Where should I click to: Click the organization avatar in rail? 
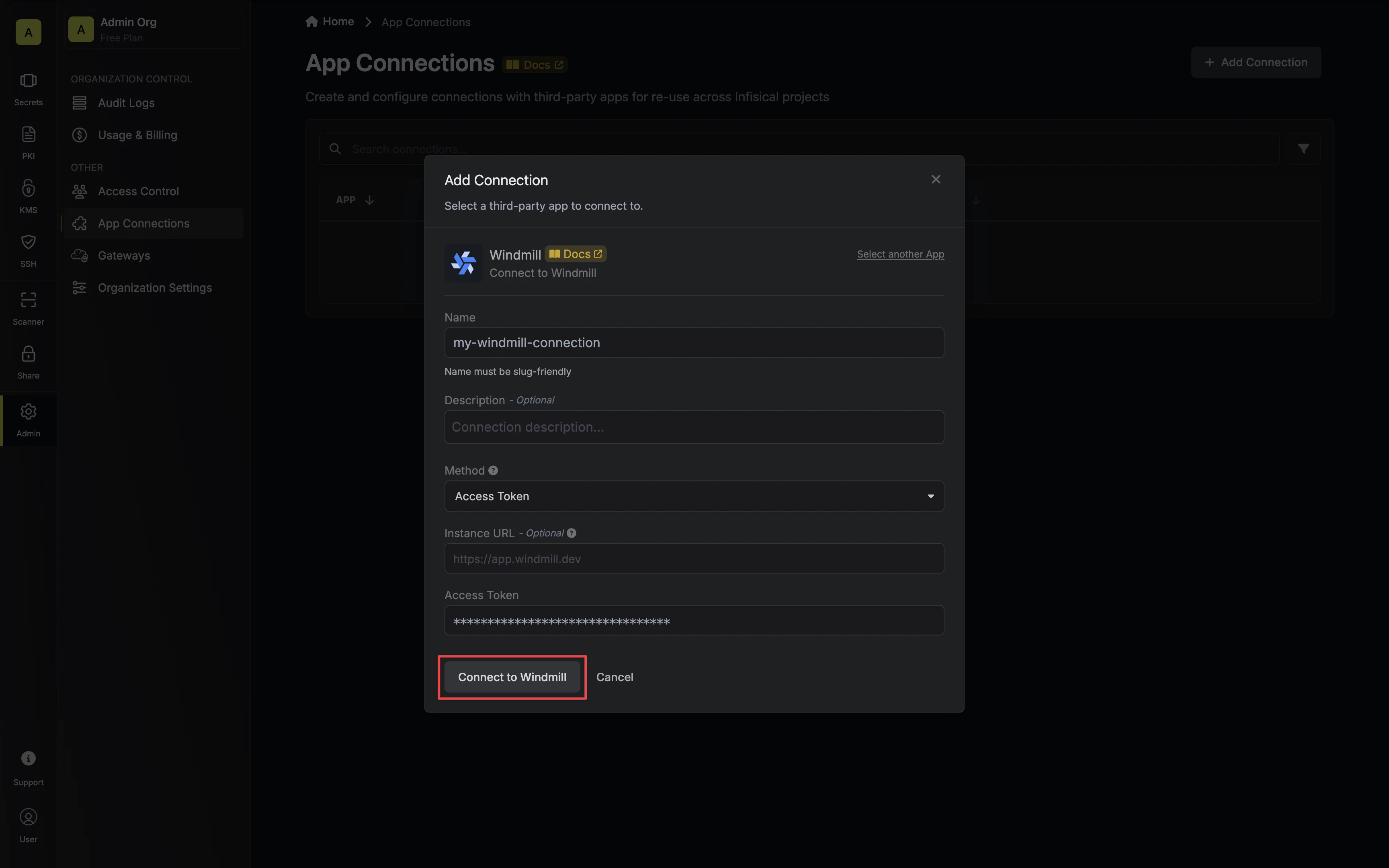pyautogui.click(x=28, y=32)
